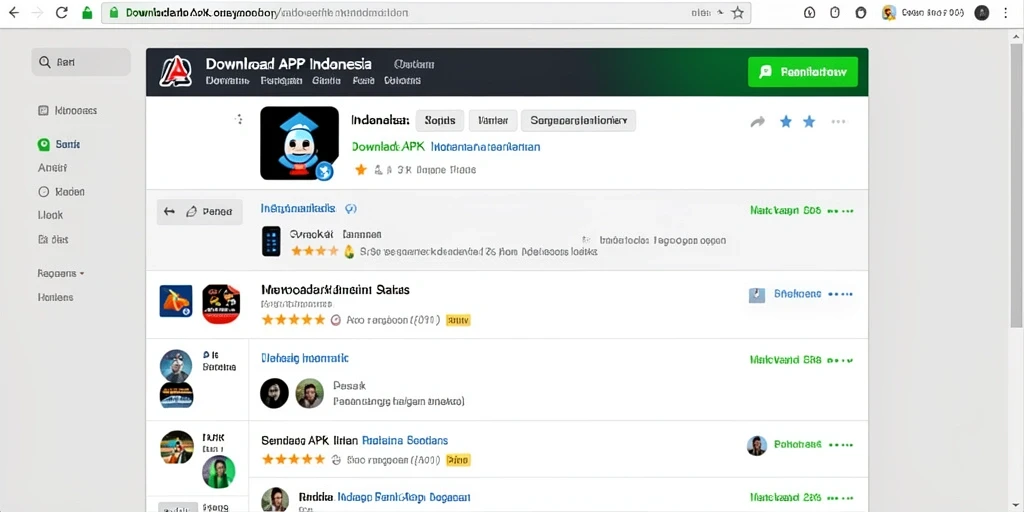Click the black and red app icon

(x=221, y=304)
